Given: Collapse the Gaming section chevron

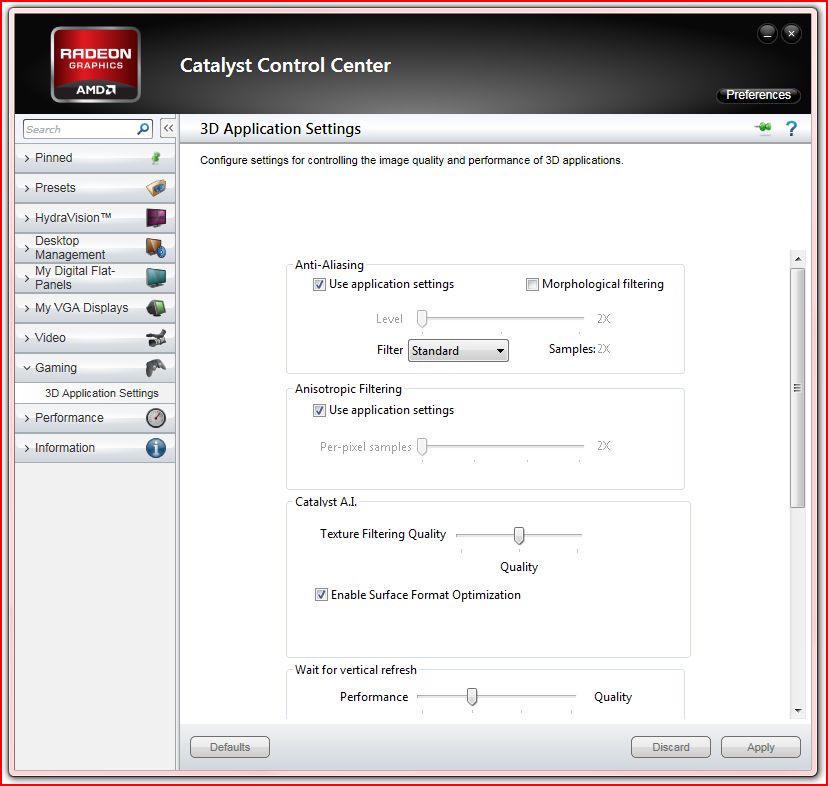Looking at the screenshot, I should point(27,368).
